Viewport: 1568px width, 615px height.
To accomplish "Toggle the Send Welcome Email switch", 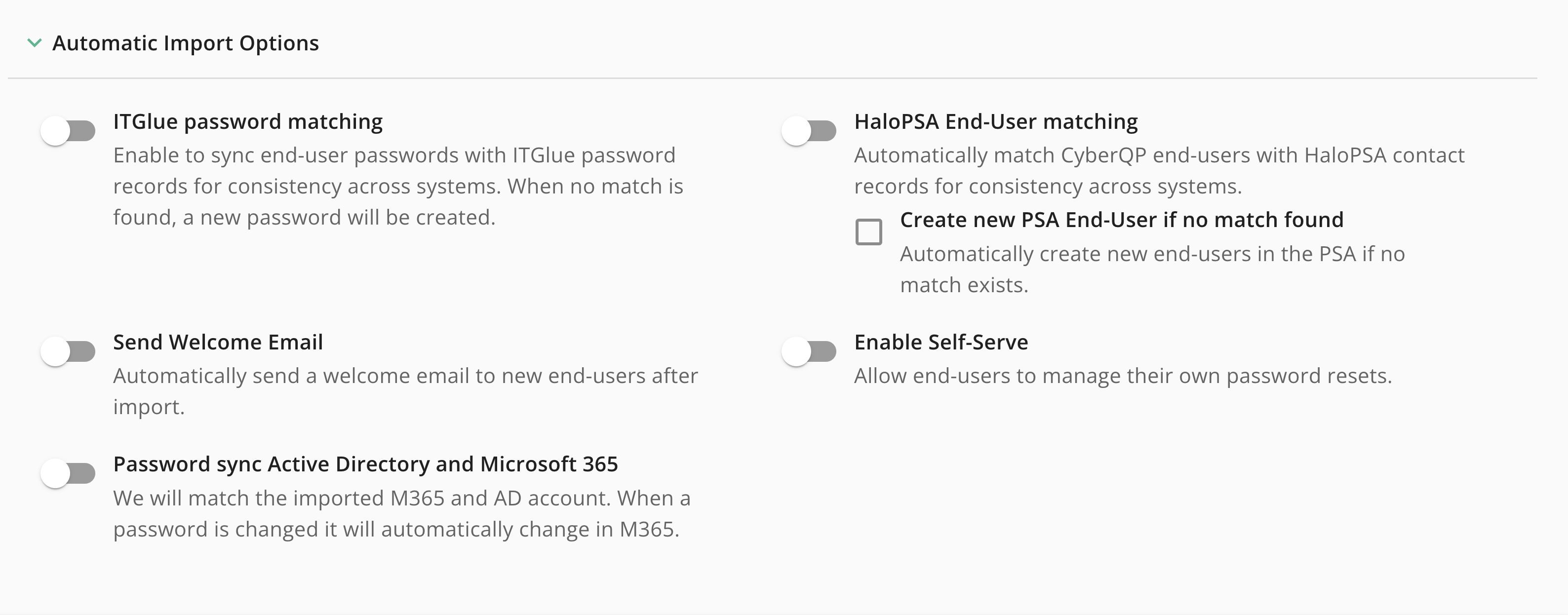I will pyautogui.click(x=68, y=351).
